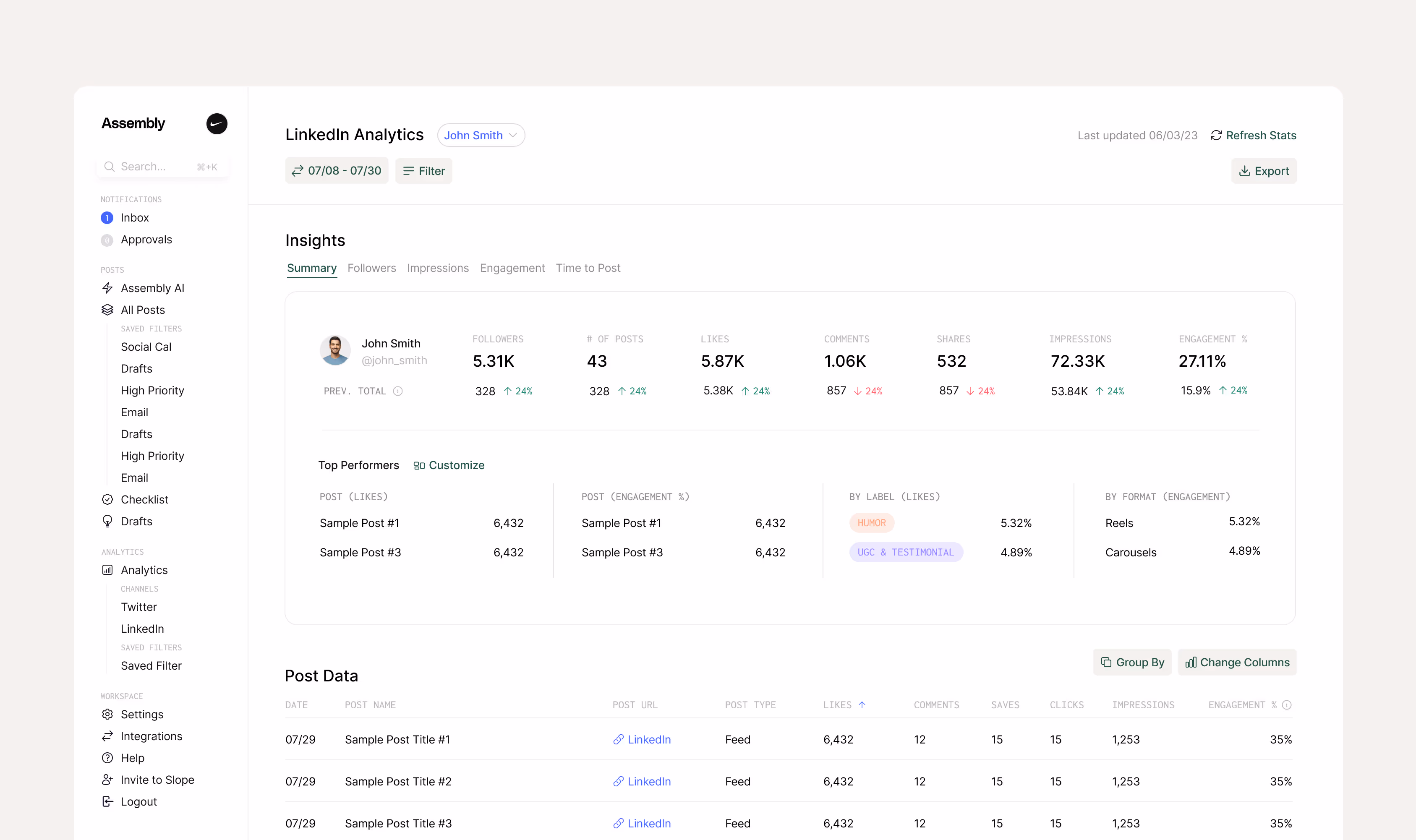
Task: Open Integrations in the workspace section
Action: tap(151, 736)
